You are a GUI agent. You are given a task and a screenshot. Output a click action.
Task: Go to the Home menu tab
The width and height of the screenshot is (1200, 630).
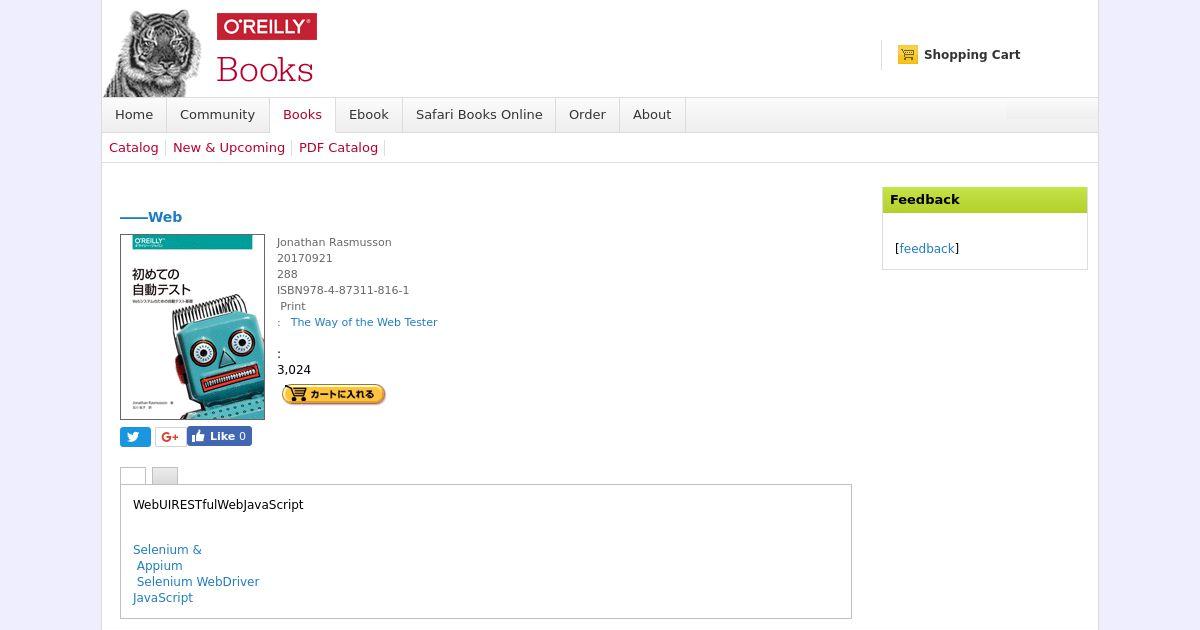pos(134,115)
